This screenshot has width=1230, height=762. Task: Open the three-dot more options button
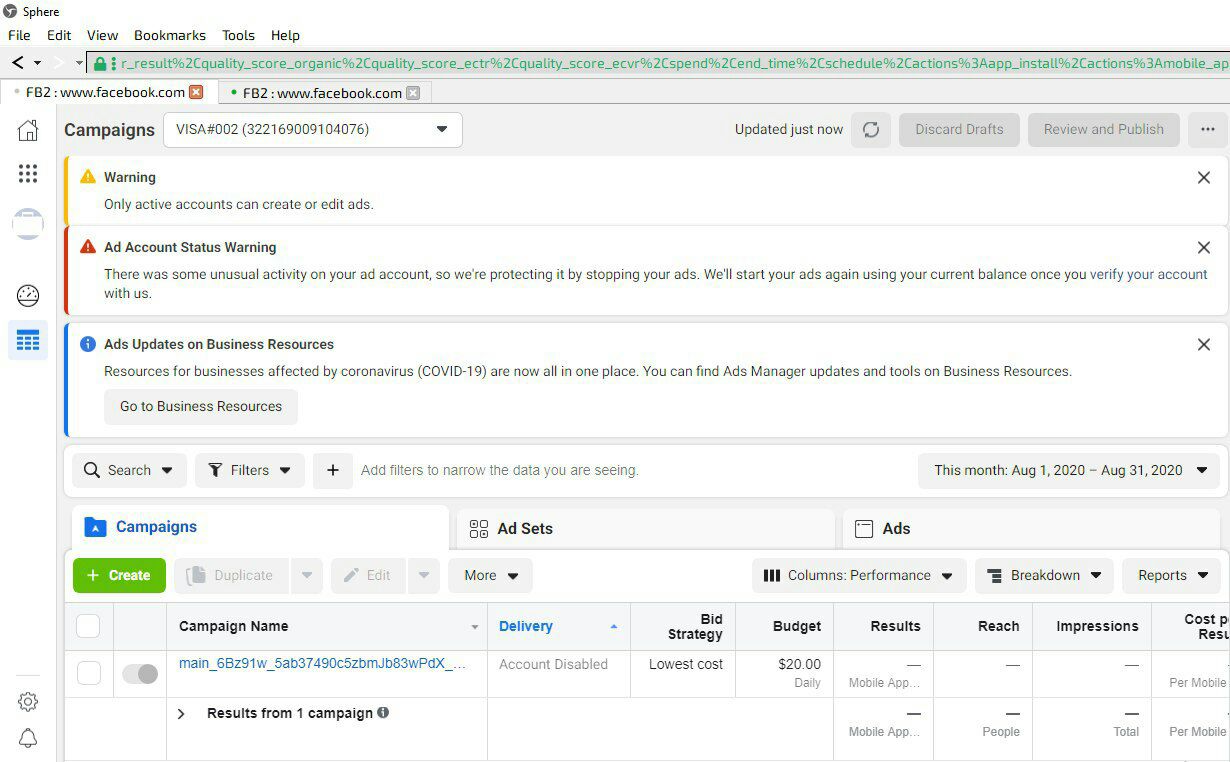1208,130
